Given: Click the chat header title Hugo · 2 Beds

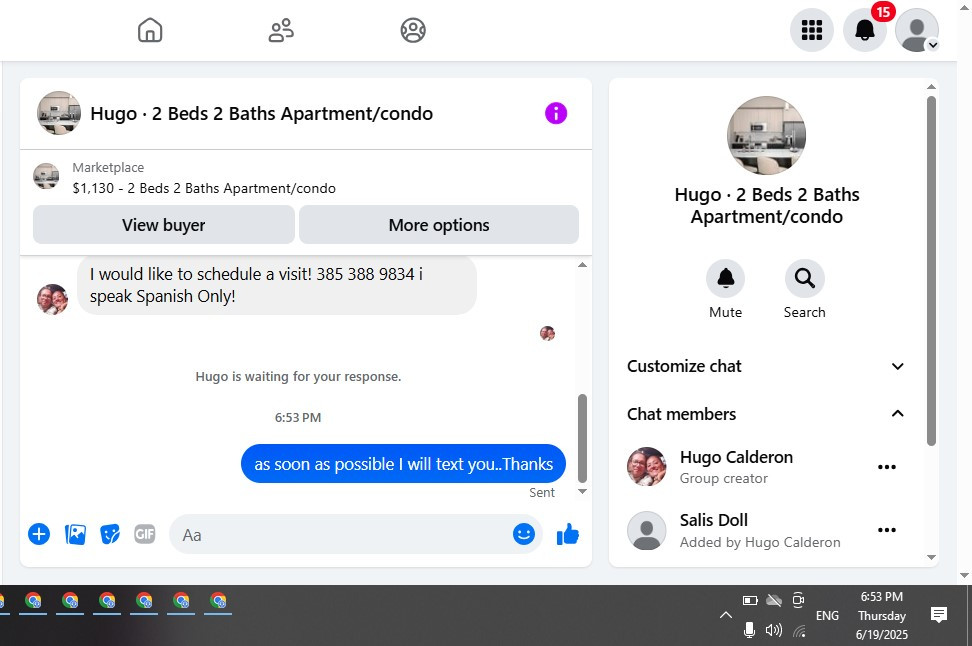Looking at the screenshot, I should (262, 113).
